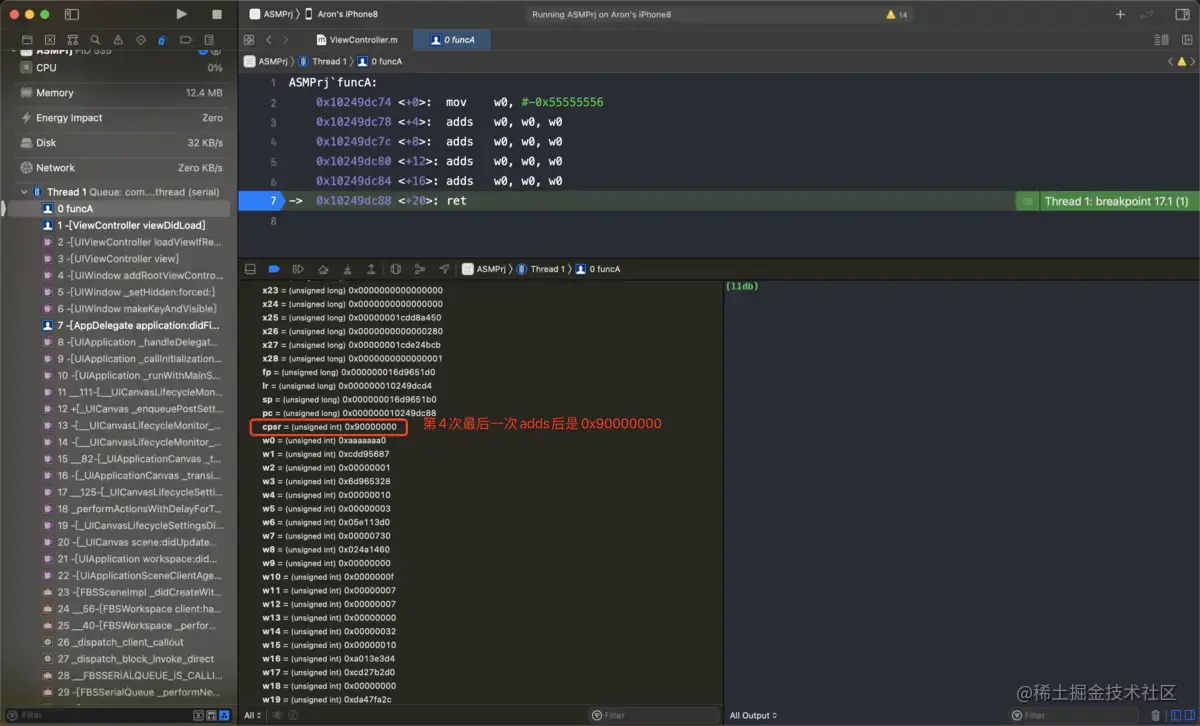The height and width of the screenshot is (726, 1200).
Task: Click the (lldb) console prompt
Action: pos(742,286)
